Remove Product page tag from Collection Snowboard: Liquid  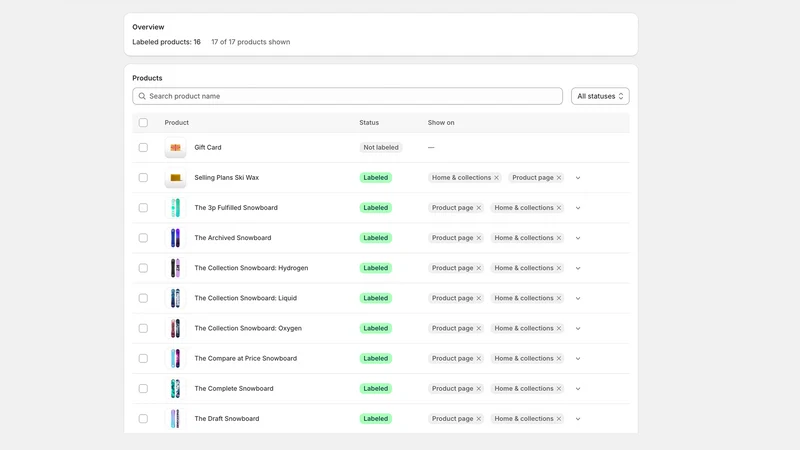coord(479,298)
